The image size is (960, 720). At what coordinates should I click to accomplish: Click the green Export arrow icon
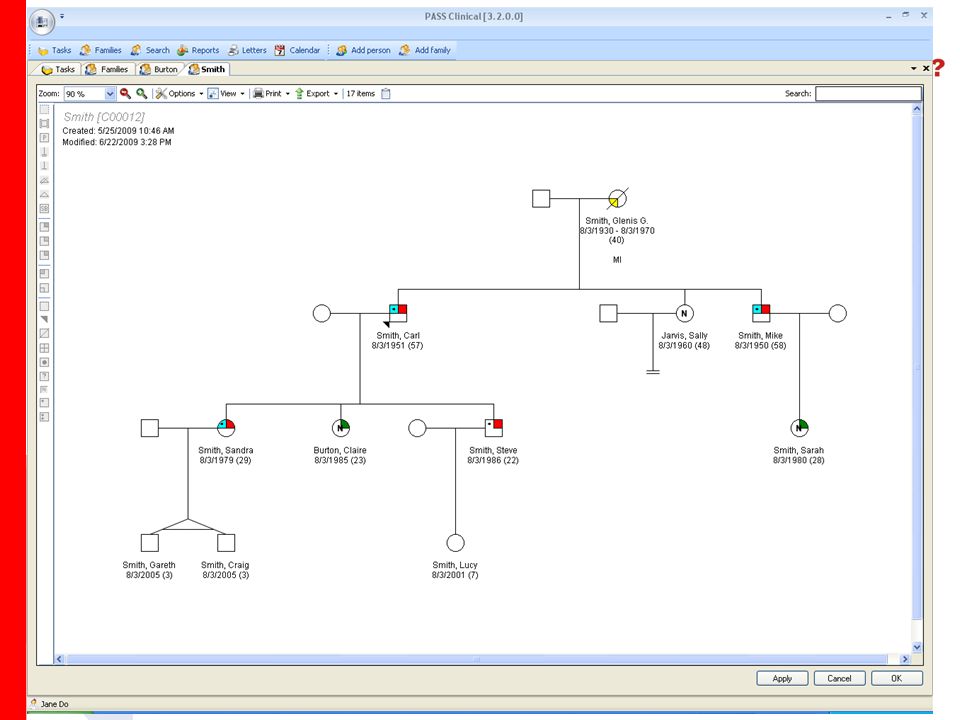pos(299,94)
